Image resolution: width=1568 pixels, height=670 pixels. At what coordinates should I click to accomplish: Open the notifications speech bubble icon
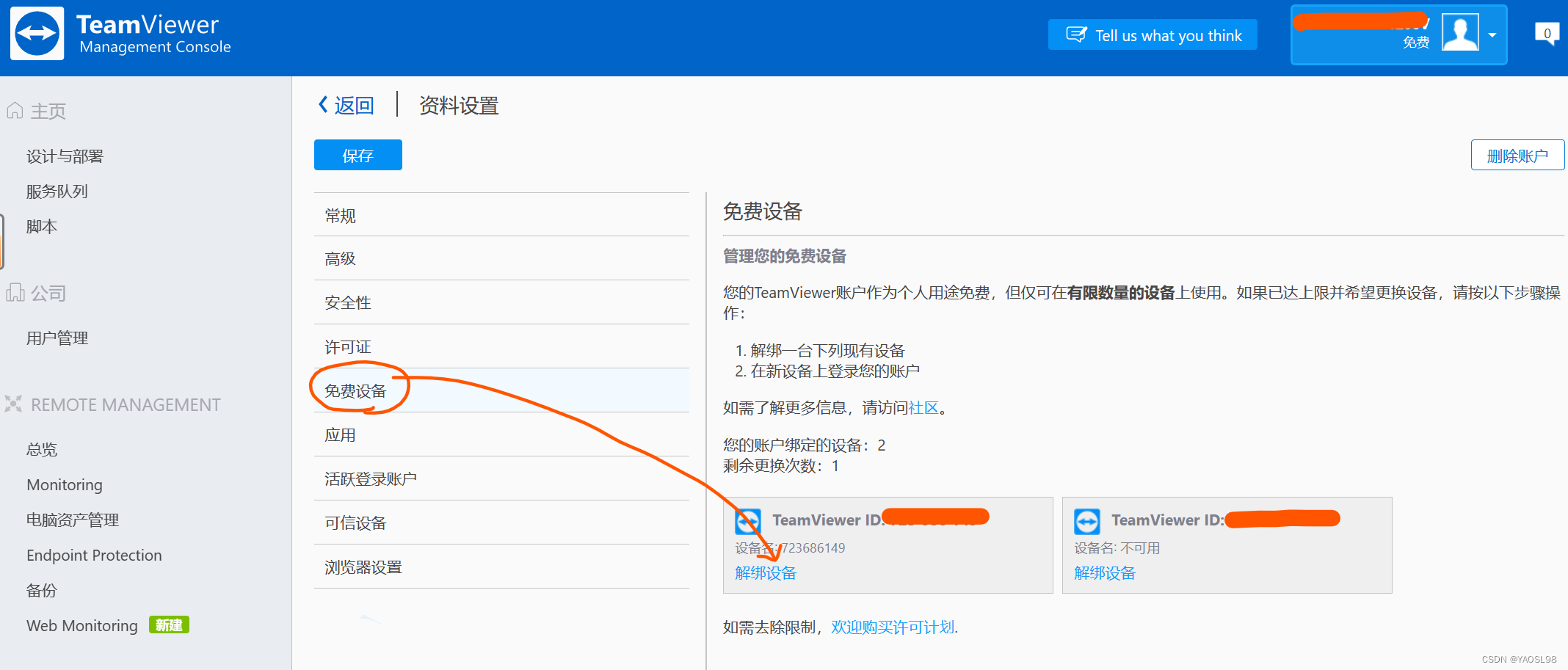(x=1547, y=34)
